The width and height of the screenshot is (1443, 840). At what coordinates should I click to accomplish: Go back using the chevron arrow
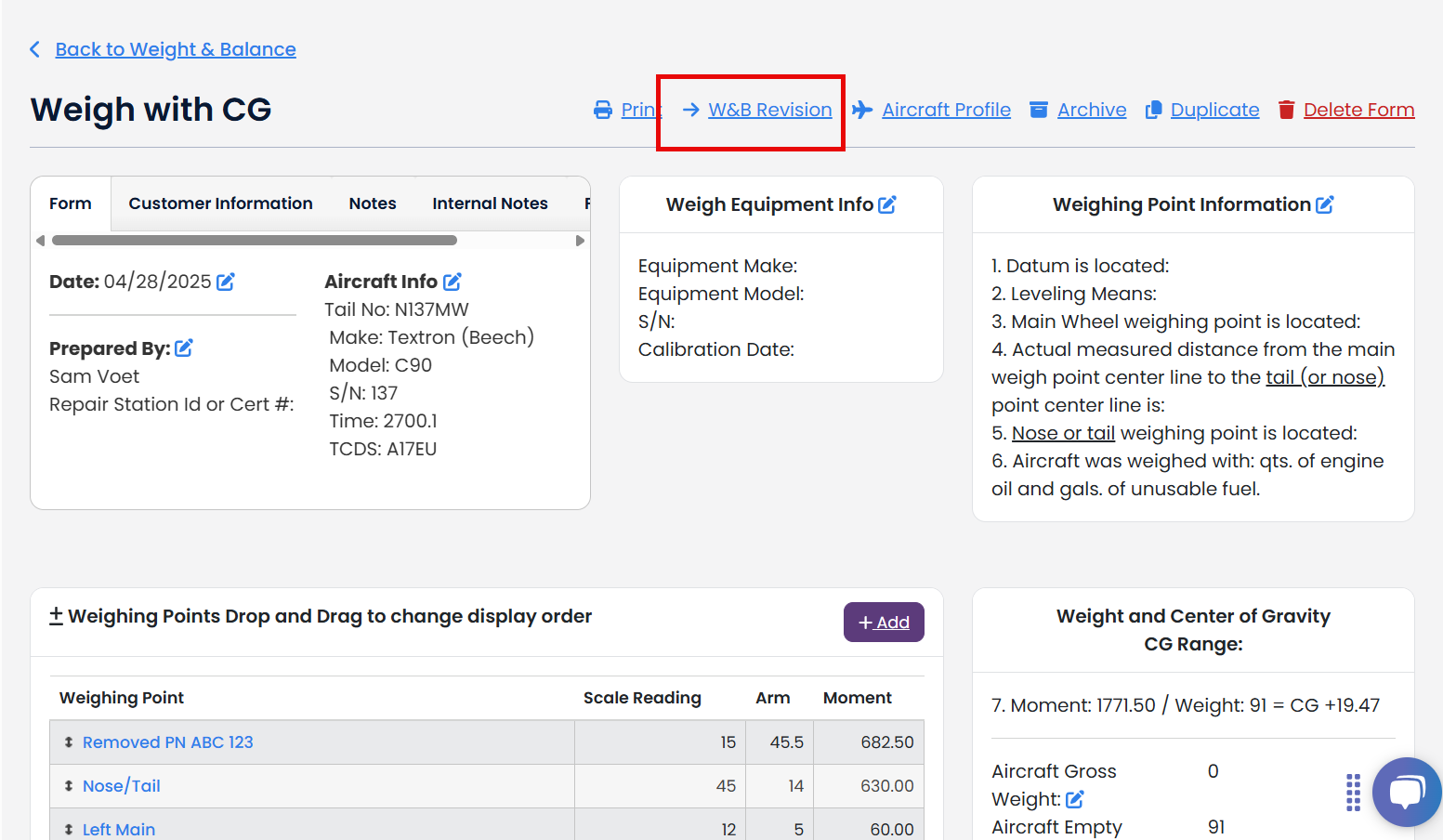(x=35, y=49)
